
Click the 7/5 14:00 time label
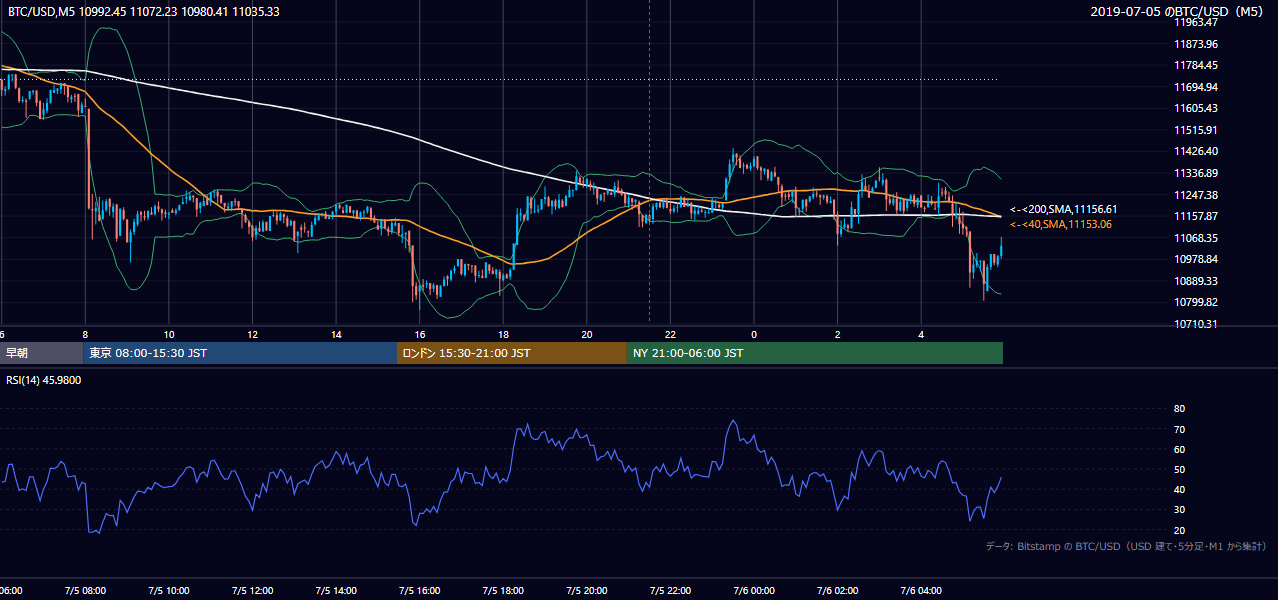click(336, 591)
